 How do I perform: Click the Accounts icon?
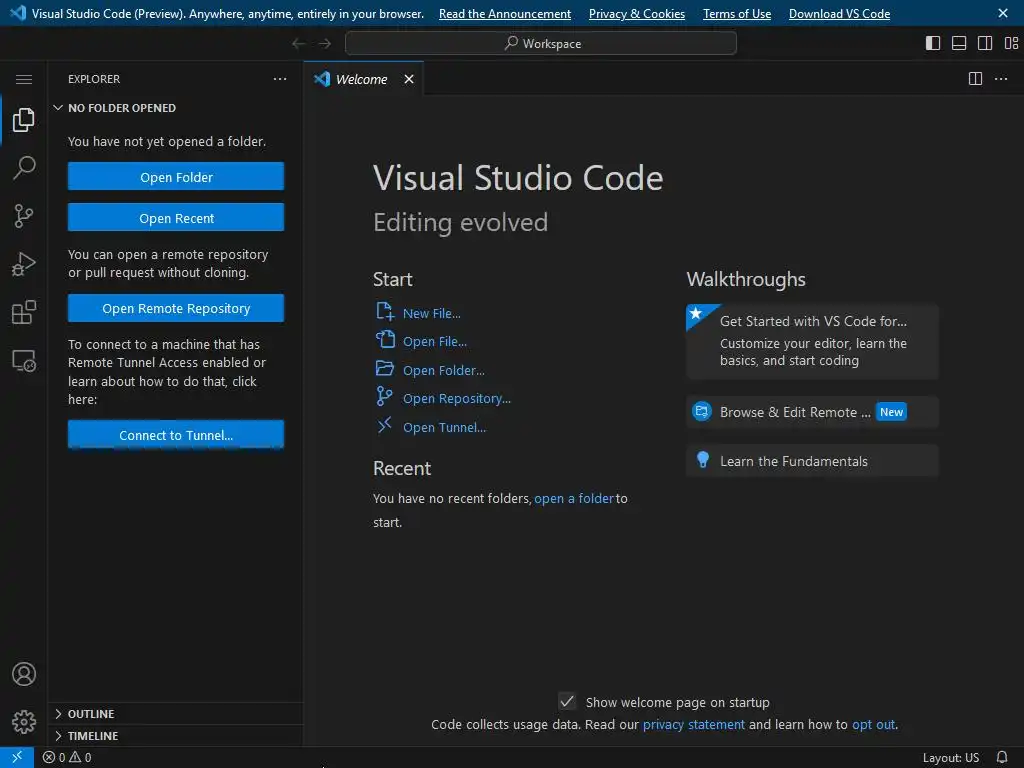point(24,675)
